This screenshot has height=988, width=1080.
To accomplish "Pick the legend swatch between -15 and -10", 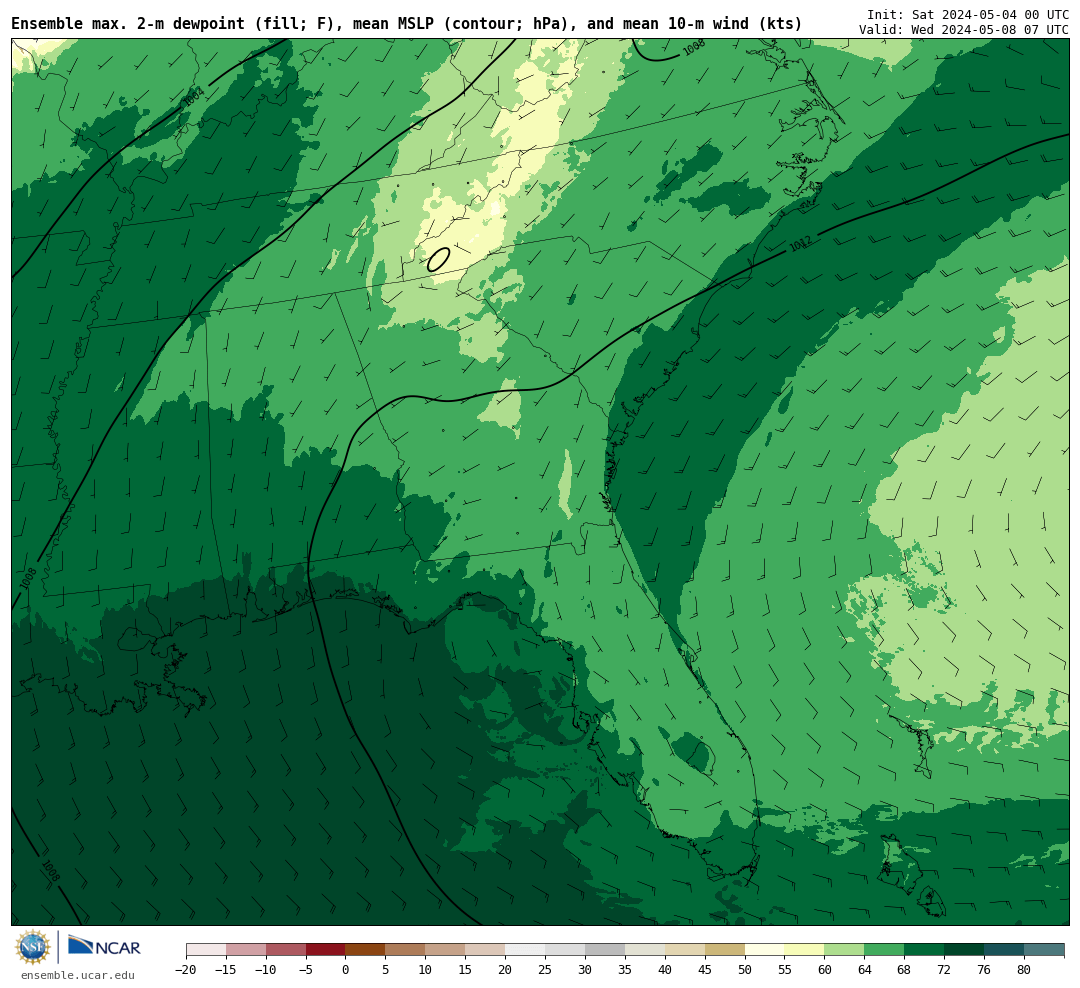I will coord(246,950).
